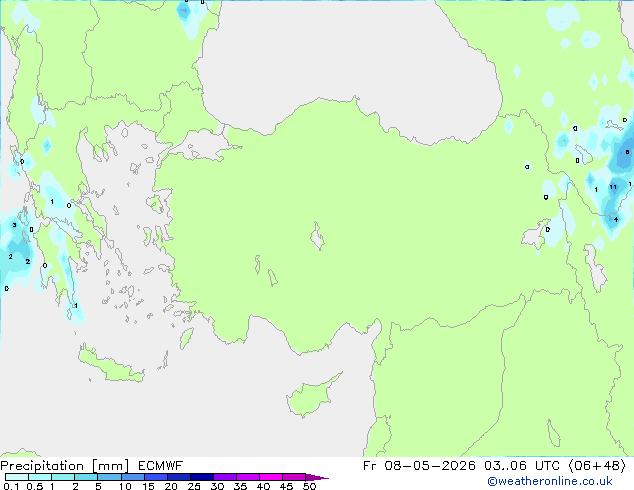Click the over-50 arrow tip of legend
Image resolution: width=634 pixels, height=490 pixels.
[x=317, y=477]
